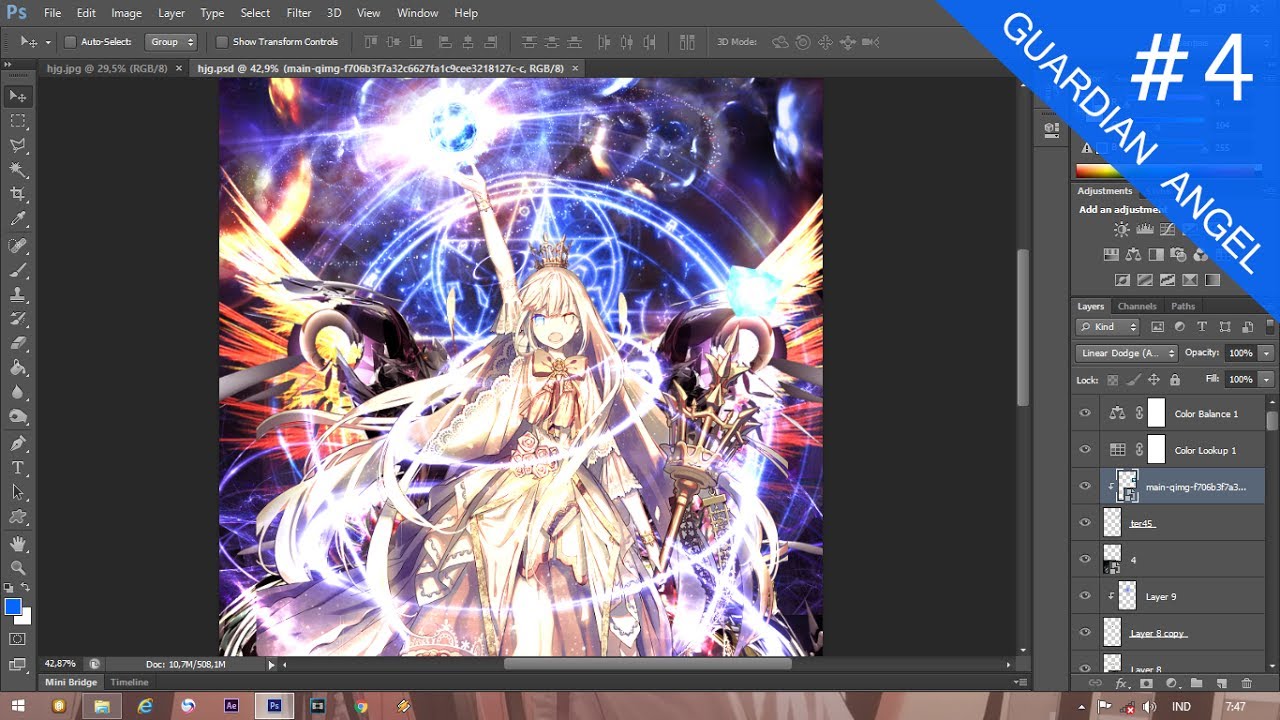Add a Hue/Saturation adjustment
Viewport: 1280px width, 720px height.
[1111, 255]
